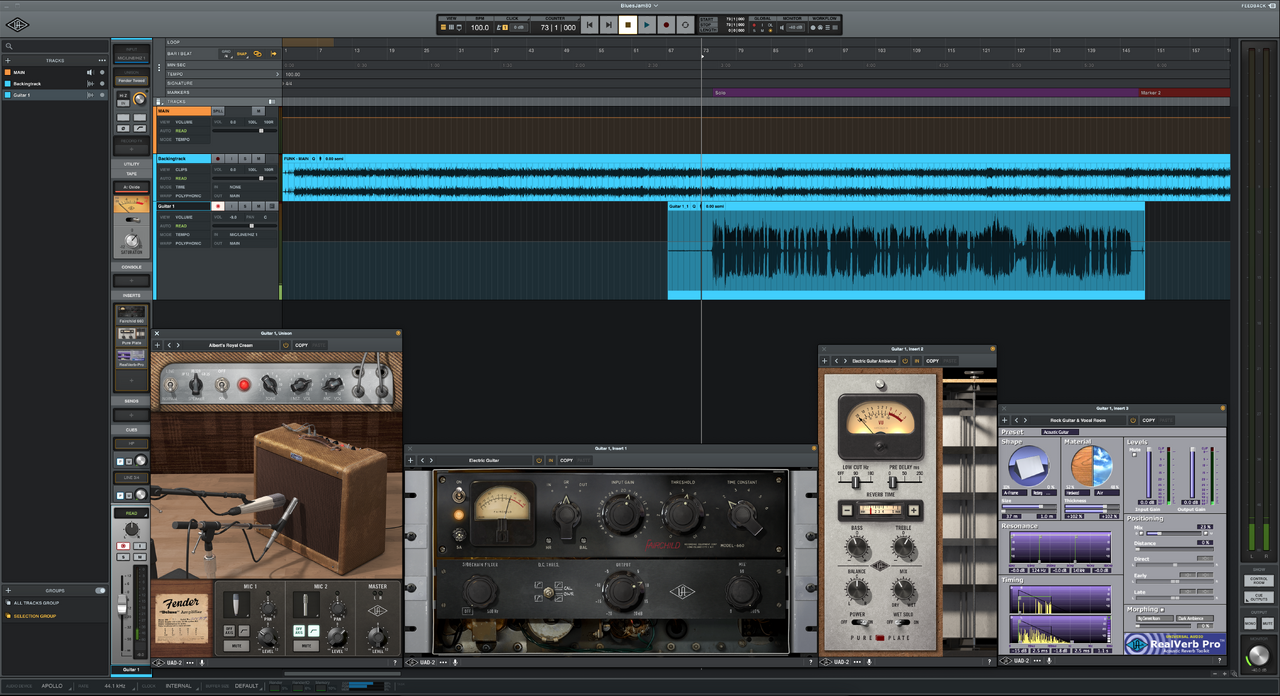Screen dimensions: 1280x696
Task: Jump to end with the forward transport button
Action: (x=608, y=25)
